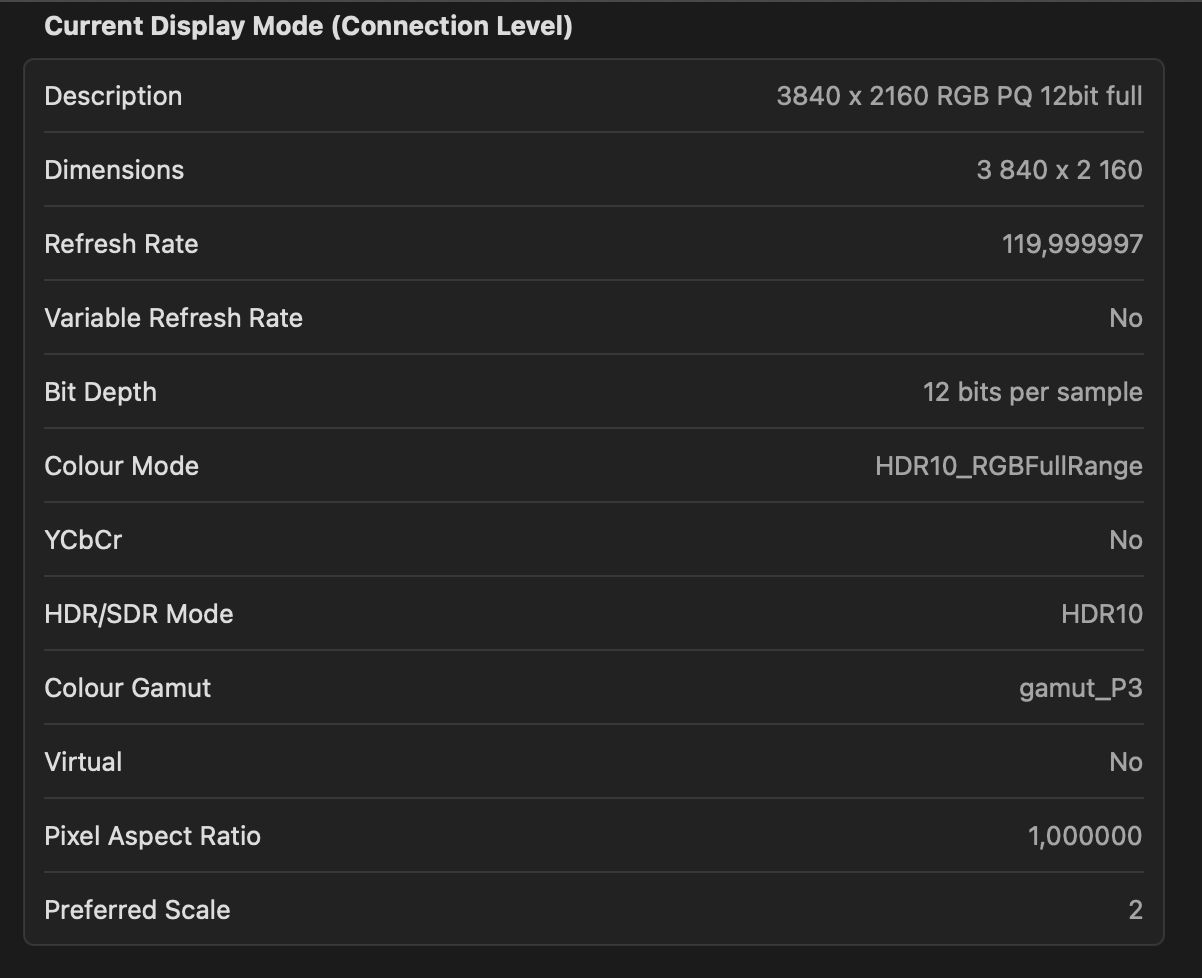Select the 'No' value in Virtual row
This screenshot has height=978, width=1202.
click(x=1126, y=762)
